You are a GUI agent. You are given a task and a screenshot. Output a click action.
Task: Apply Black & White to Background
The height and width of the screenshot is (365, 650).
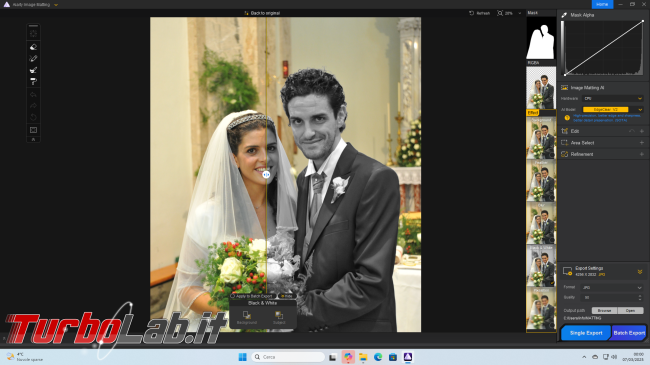pos(247,318)
